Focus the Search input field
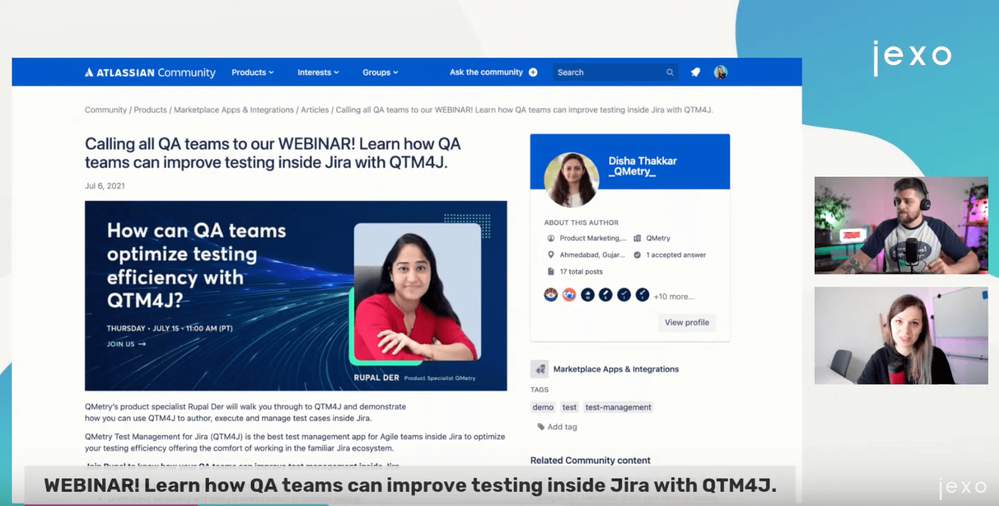 [615, 73]
